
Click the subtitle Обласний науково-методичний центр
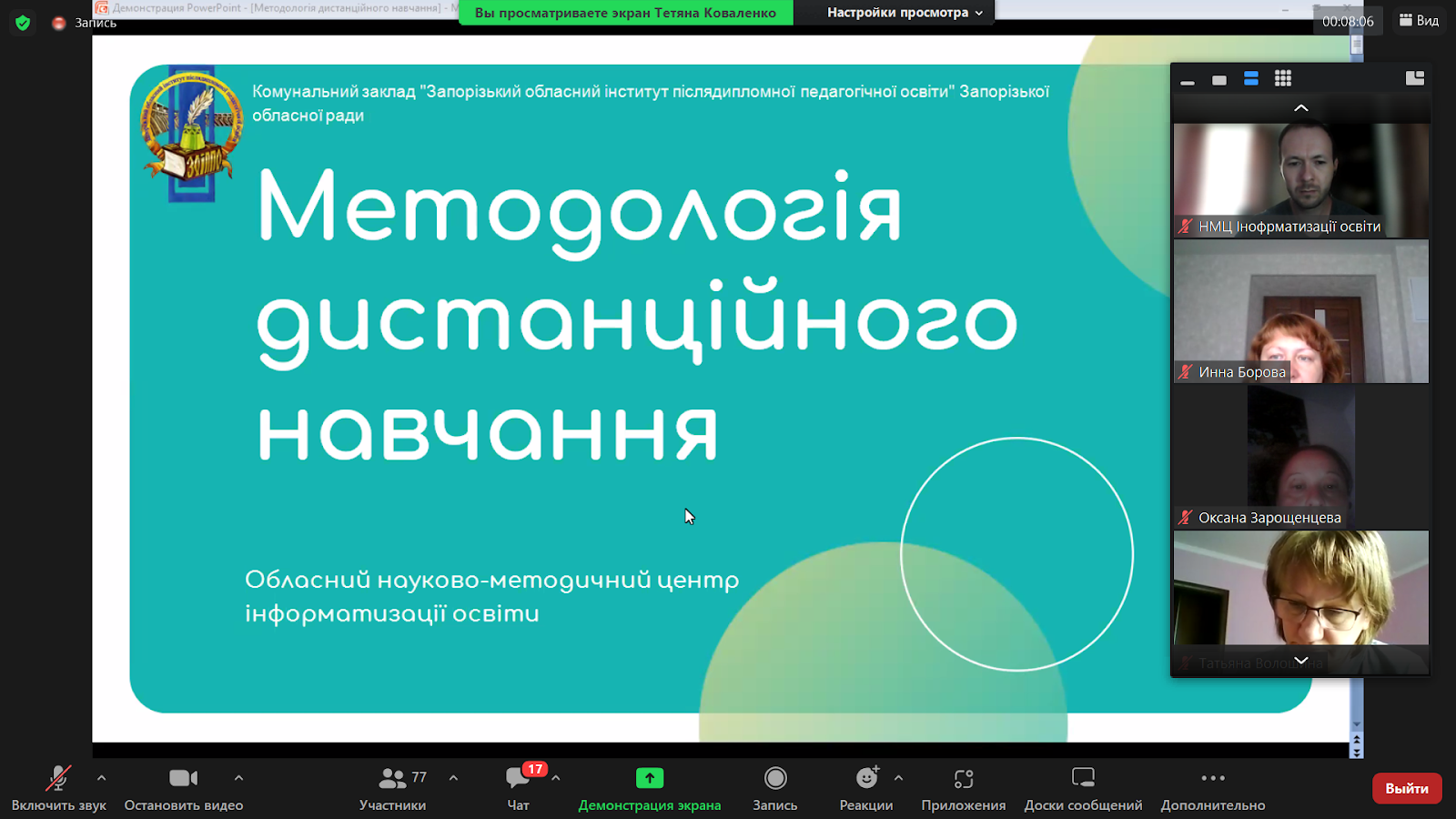(491, 580)
